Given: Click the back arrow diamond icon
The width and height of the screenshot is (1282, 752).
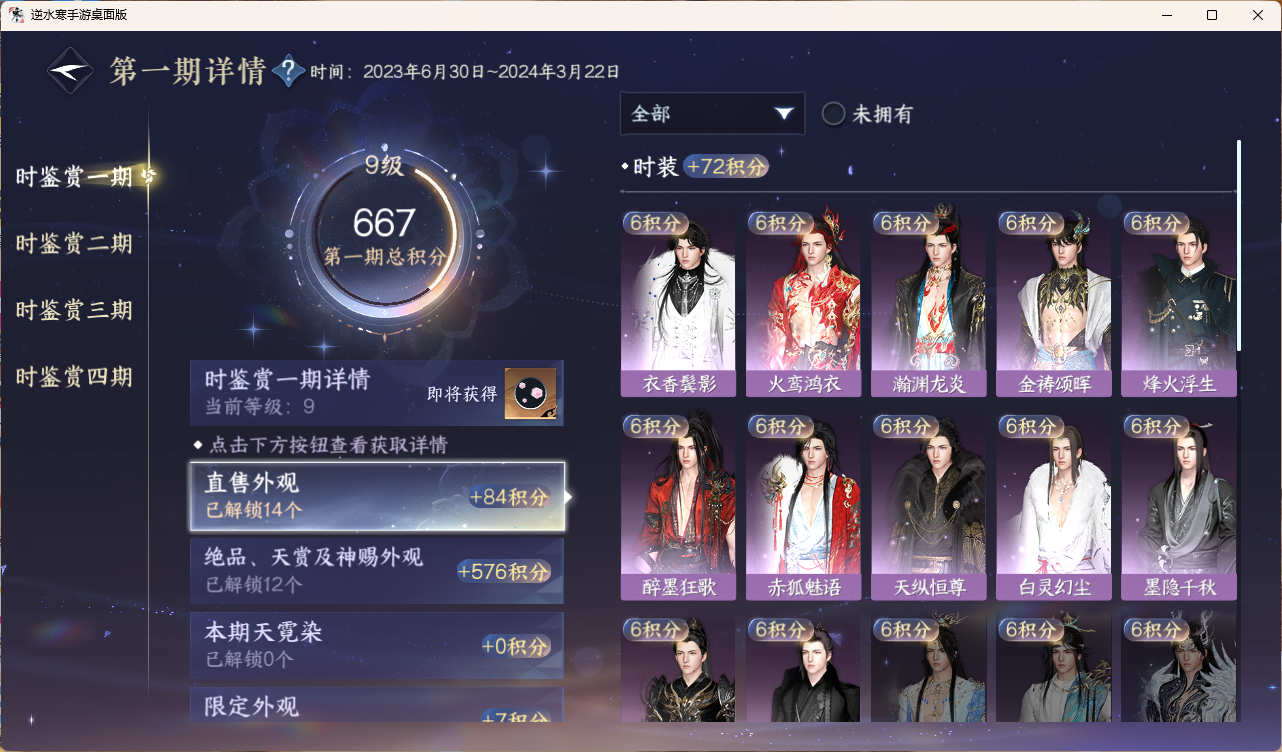Looking at the screenshot, I should click(71, 71).
